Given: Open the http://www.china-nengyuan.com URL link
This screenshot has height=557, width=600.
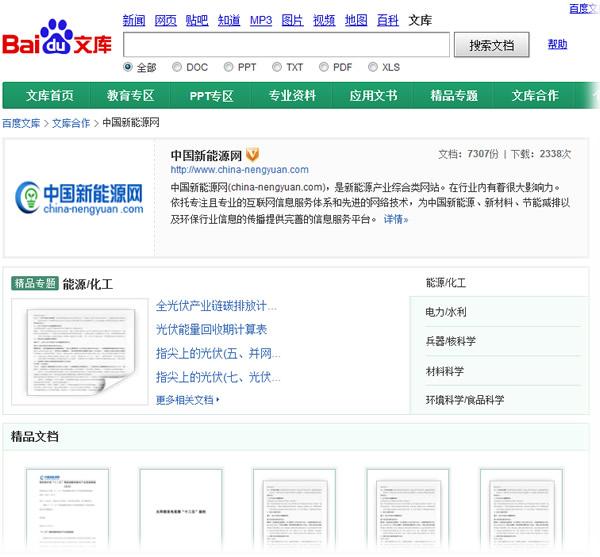Looking at the screenshot, I should pos(240,169).
